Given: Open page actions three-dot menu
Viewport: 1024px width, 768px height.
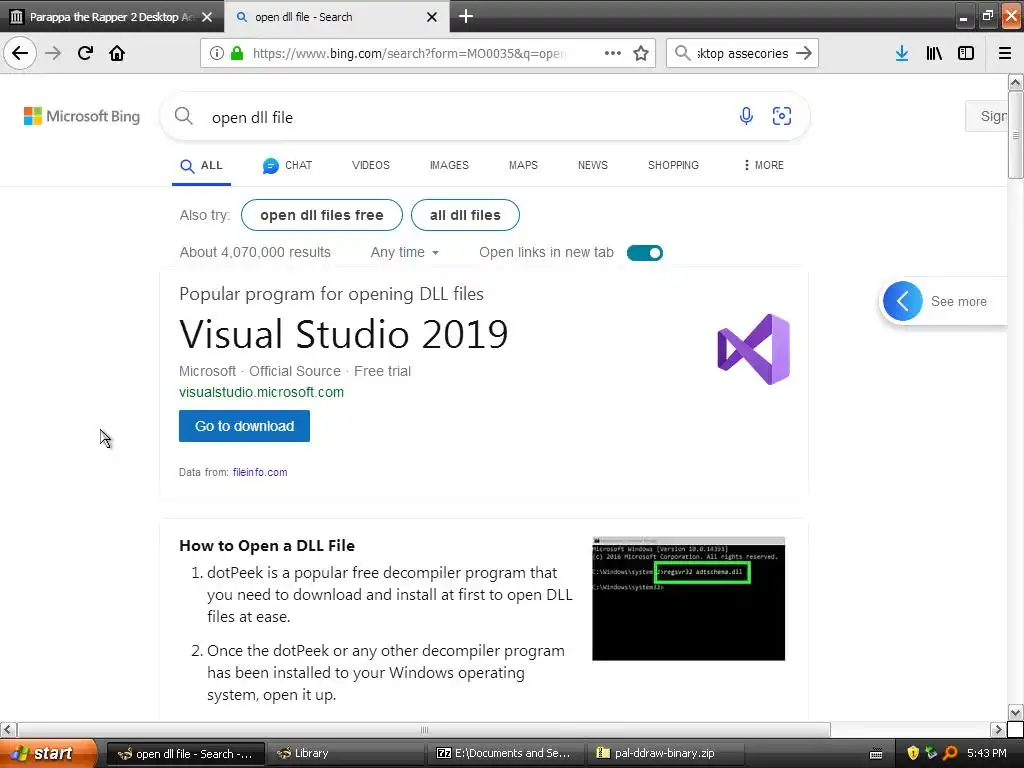Looking at the screenshot, I should coord(613,54).
